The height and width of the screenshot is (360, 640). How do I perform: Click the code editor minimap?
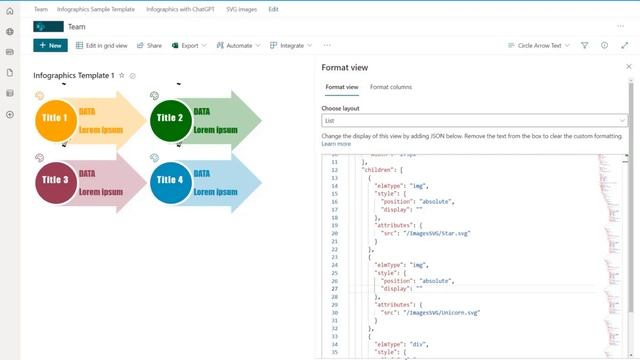(x=610, y=255)
